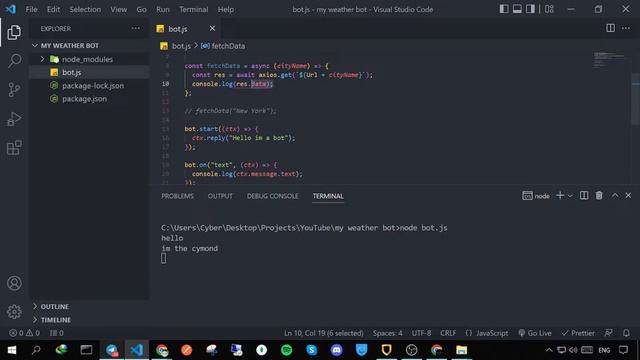Screen dimensions: 640x360
Task: Toggle panel layout icon in title bar
Action: pos(517,9)
